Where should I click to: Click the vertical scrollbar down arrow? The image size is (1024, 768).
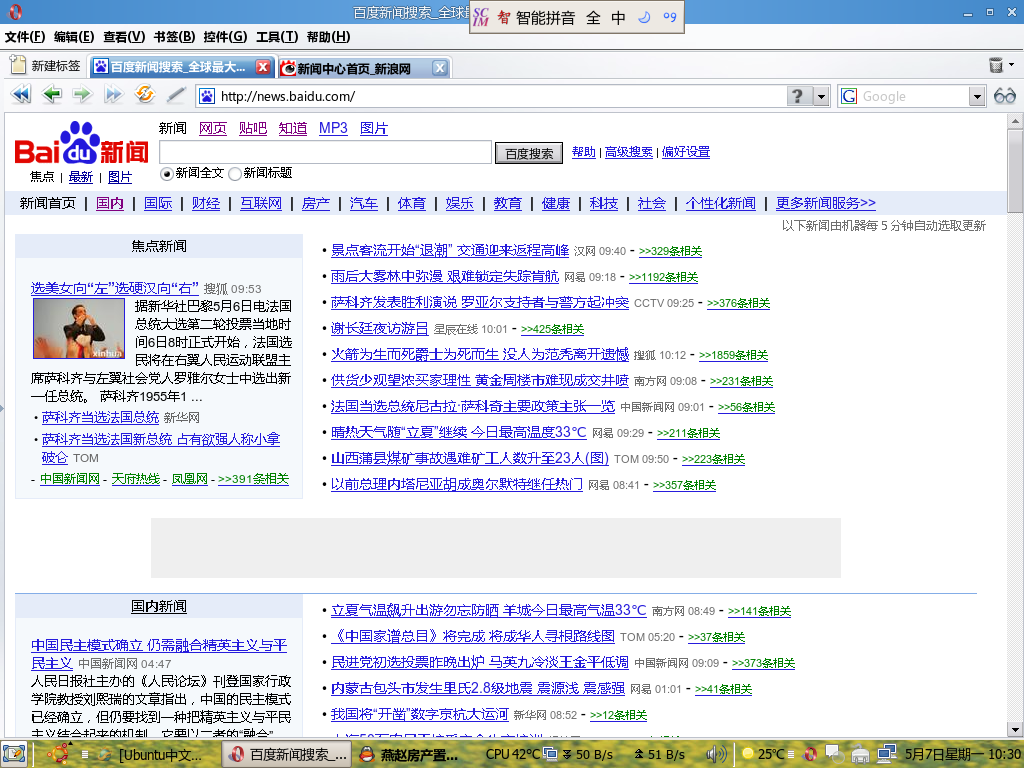[x=1015, y=729]
